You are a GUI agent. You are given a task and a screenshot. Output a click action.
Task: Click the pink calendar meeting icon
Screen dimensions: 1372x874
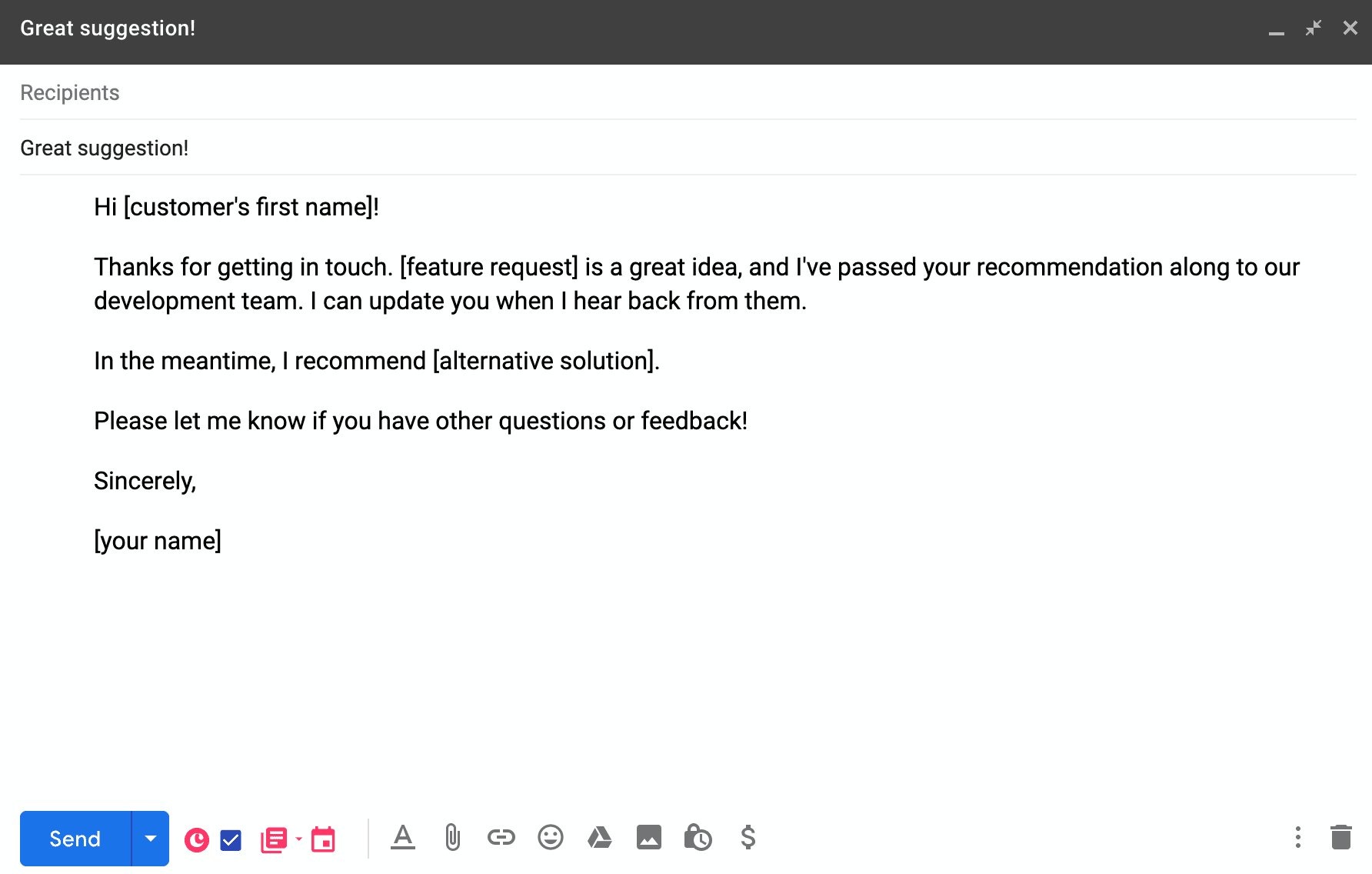(x=323, y=839)
